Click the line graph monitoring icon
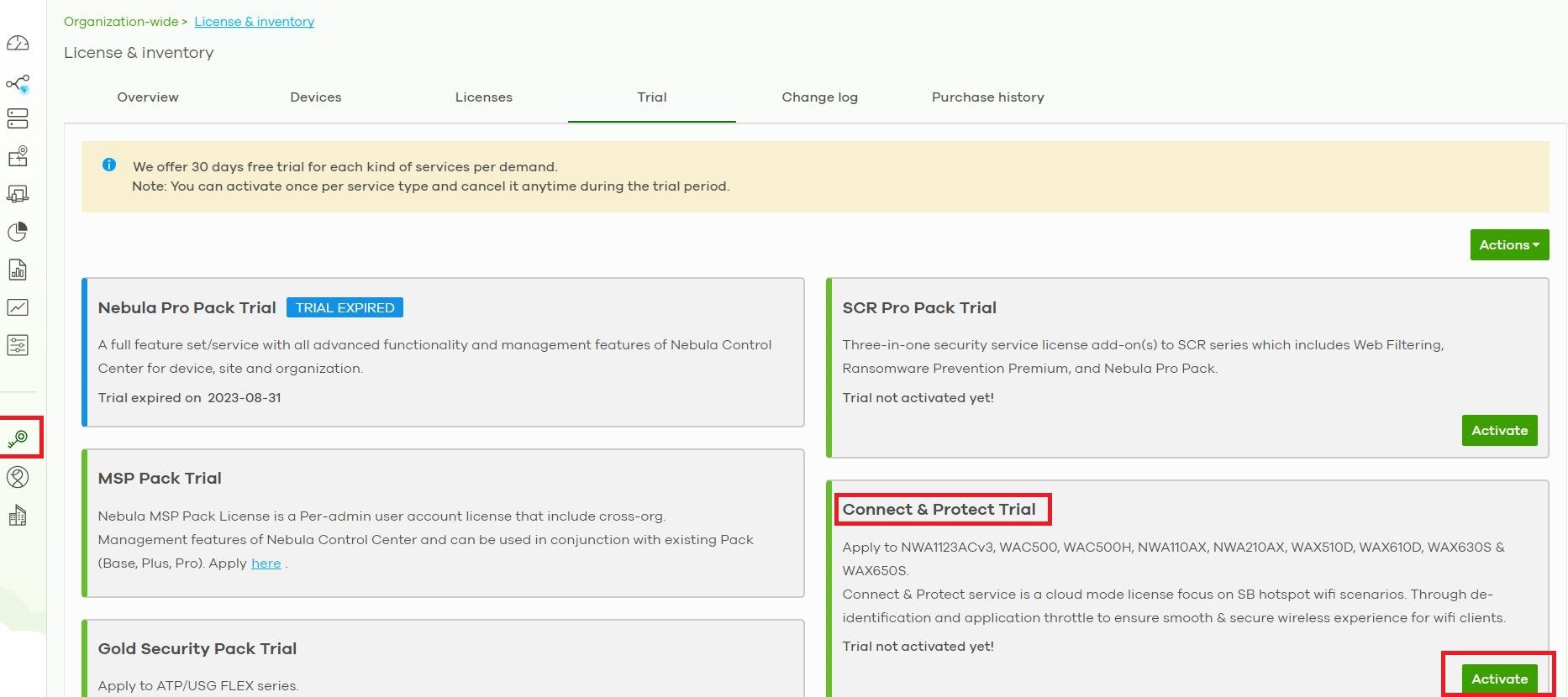Image resolution: width=1568 pixels, height=697 pixels. pyautogui.click(x=18, y=307)
